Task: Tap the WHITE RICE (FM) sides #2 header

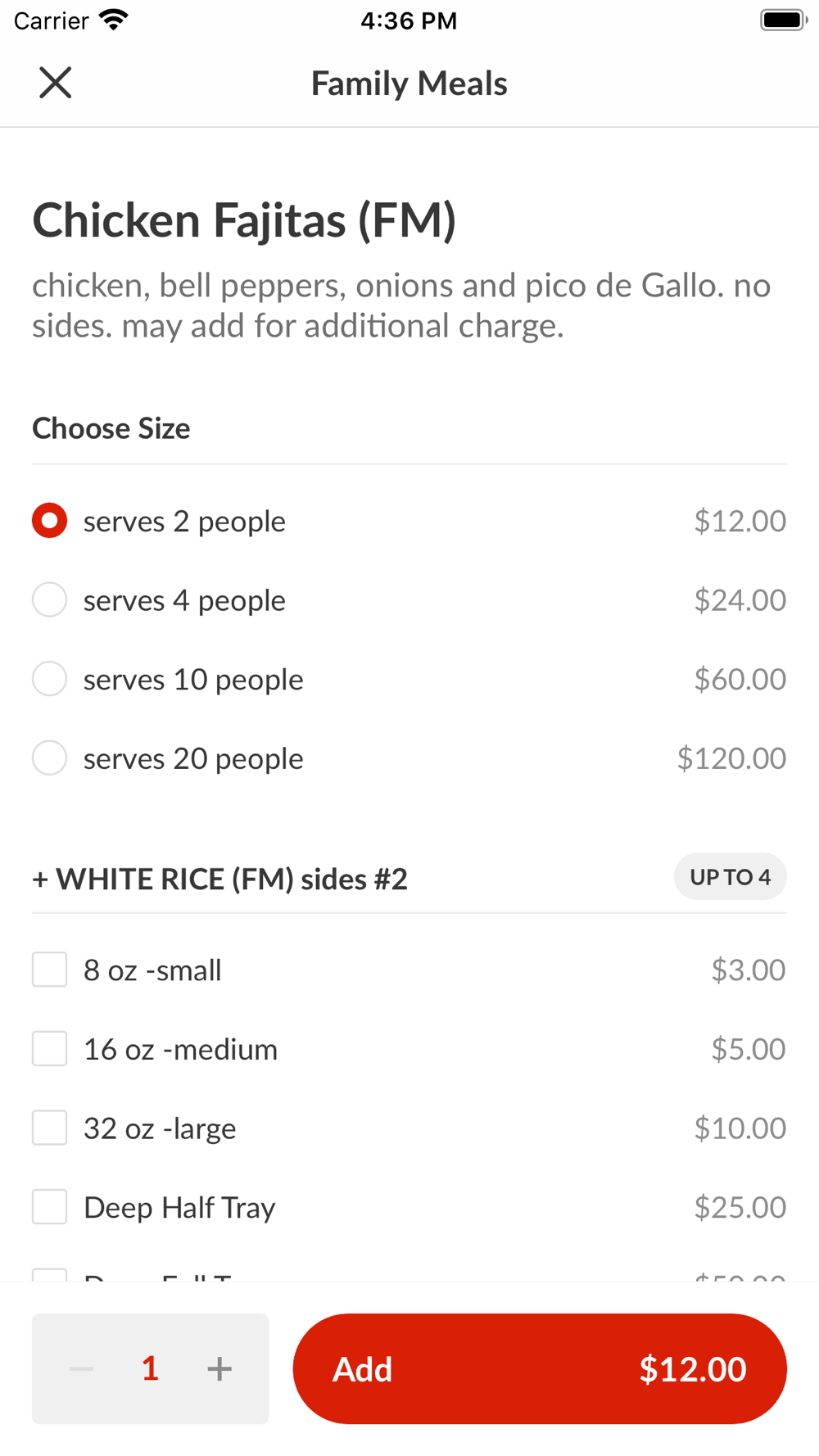Action: (x=219, y=879)
